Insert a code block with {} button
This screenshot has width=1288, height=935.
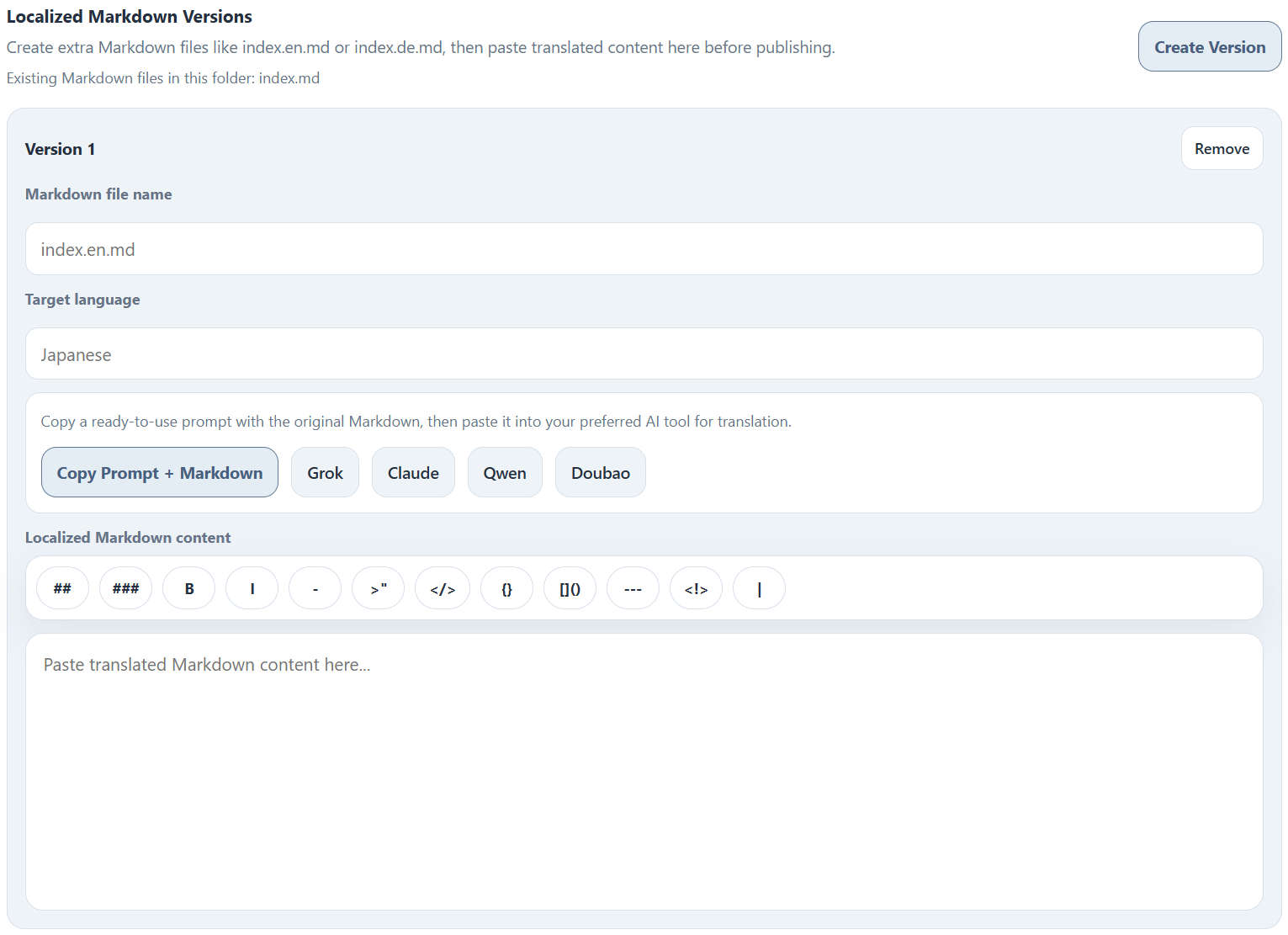tap(506, 588)
